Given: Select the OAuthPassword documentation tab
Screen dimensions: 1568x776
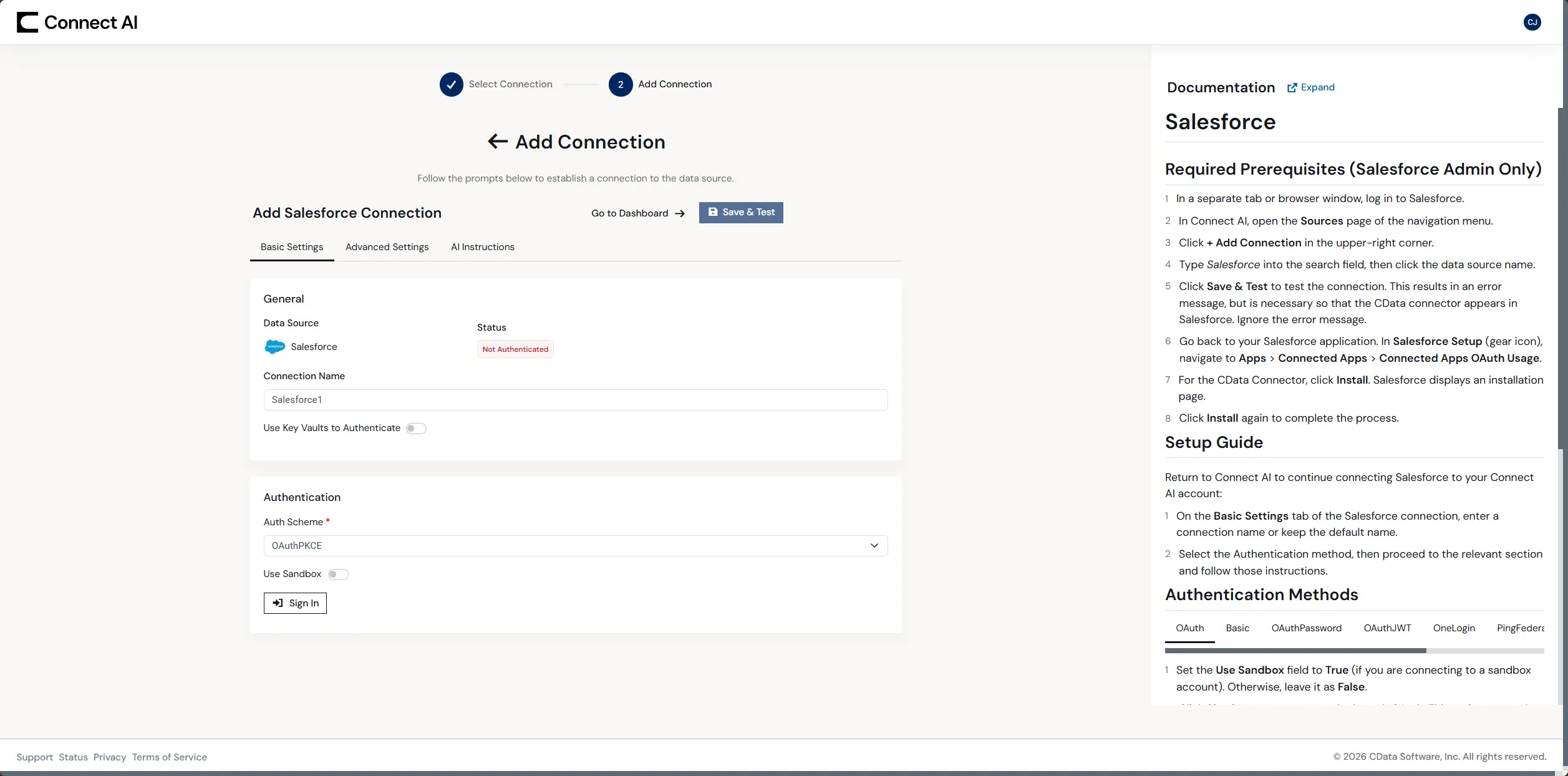Looking at the screenshot, I should point(1306,628).
